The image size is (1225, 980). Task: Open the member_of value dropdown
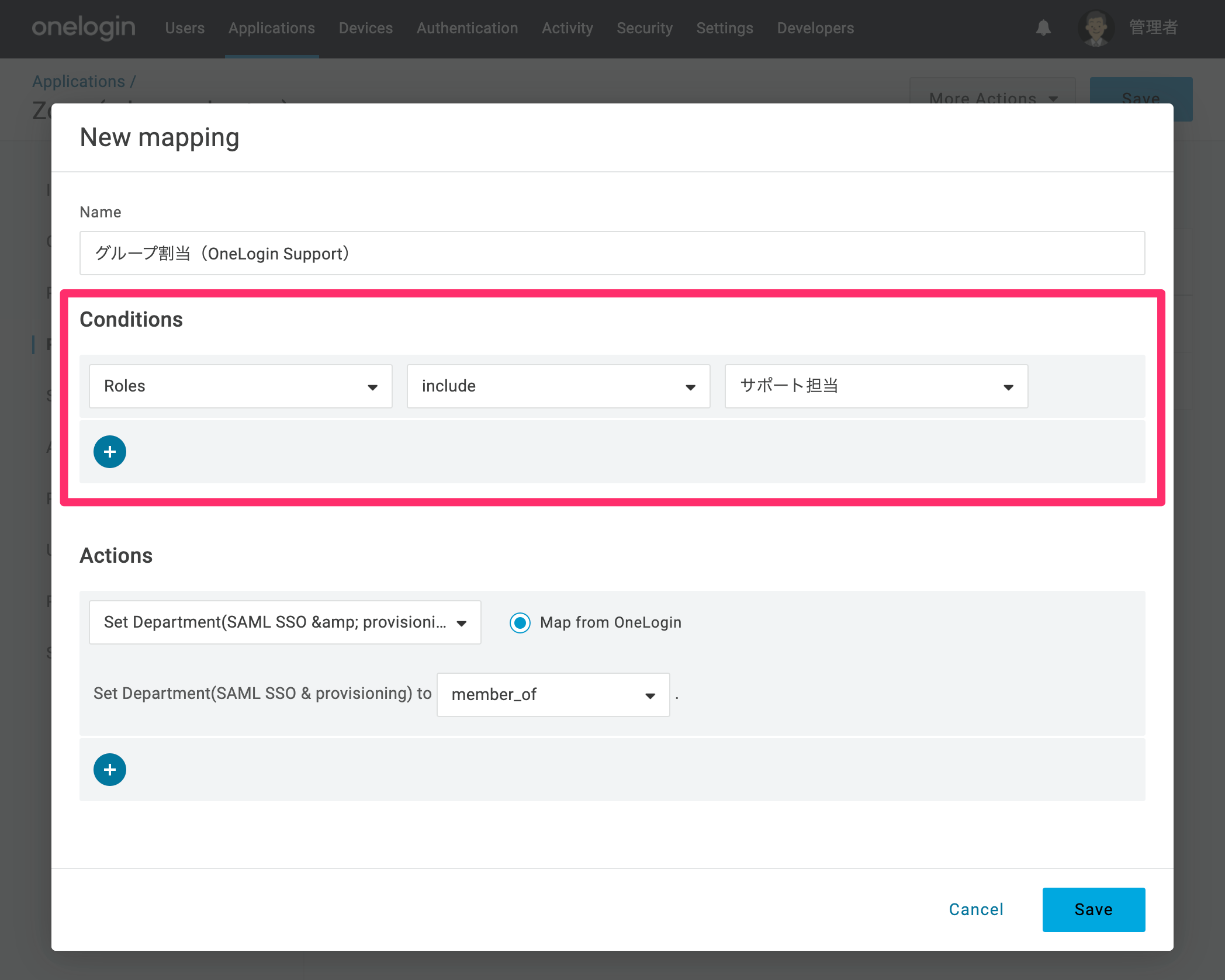pos(553,695)
